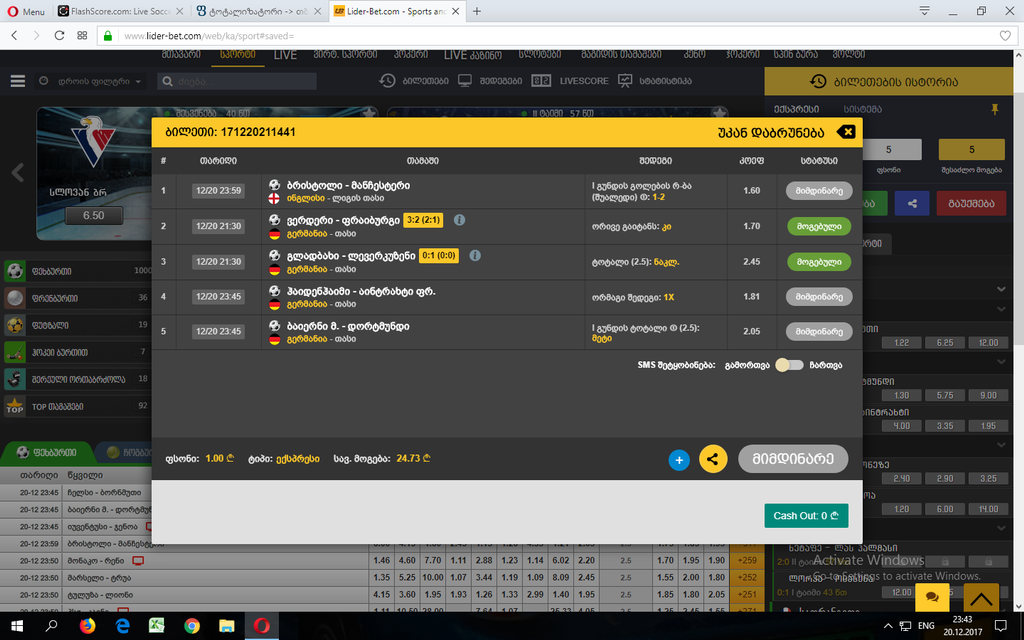1024x640 pixels.
Task: Open შედეგები results in toolbar
Action: [490, 81]
